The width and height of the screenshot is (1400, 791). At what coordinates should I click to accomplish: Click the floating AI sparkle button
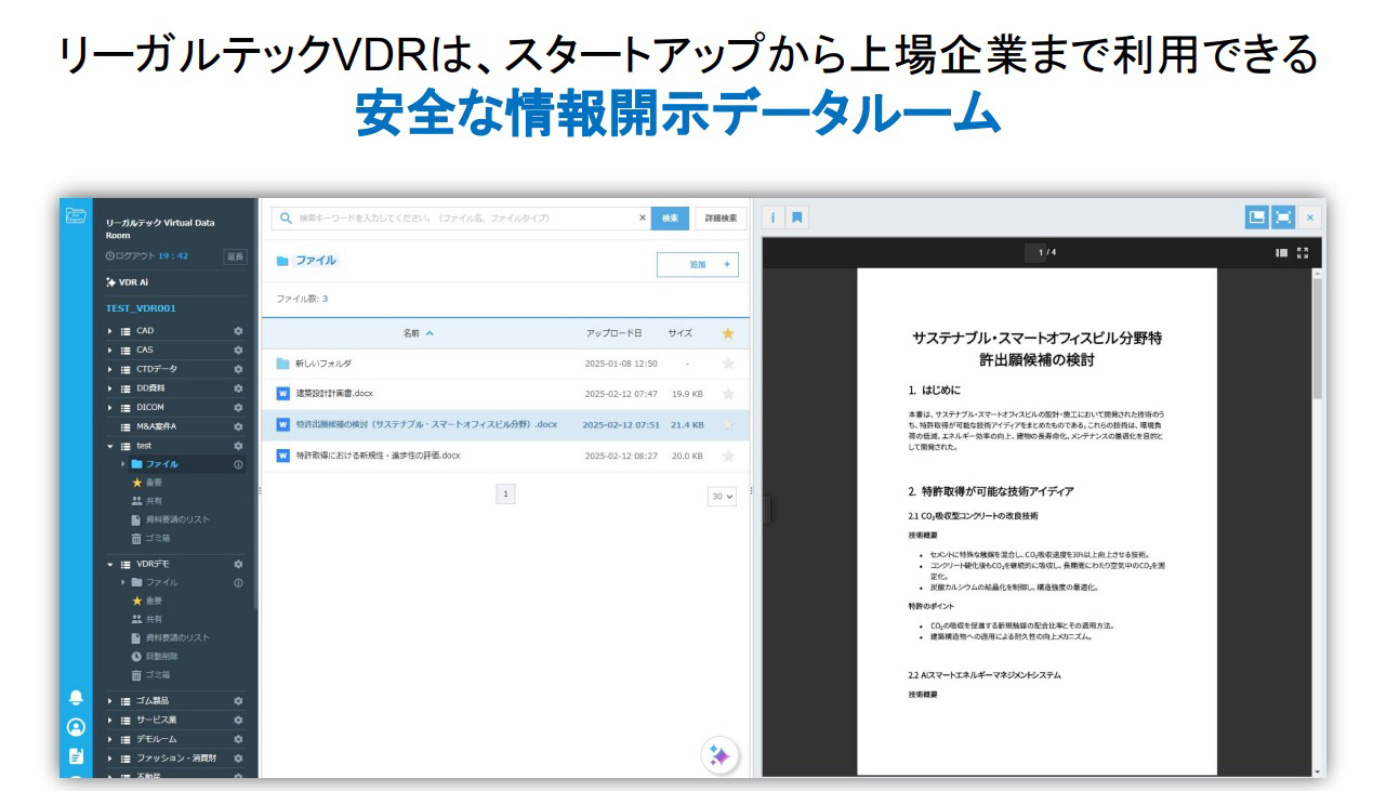[719, 755]
